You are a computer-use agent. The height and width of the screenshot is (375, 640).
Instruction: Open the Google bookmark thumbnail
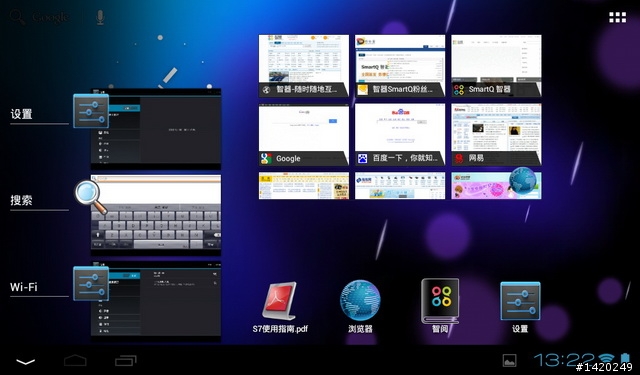pos(304,134)
